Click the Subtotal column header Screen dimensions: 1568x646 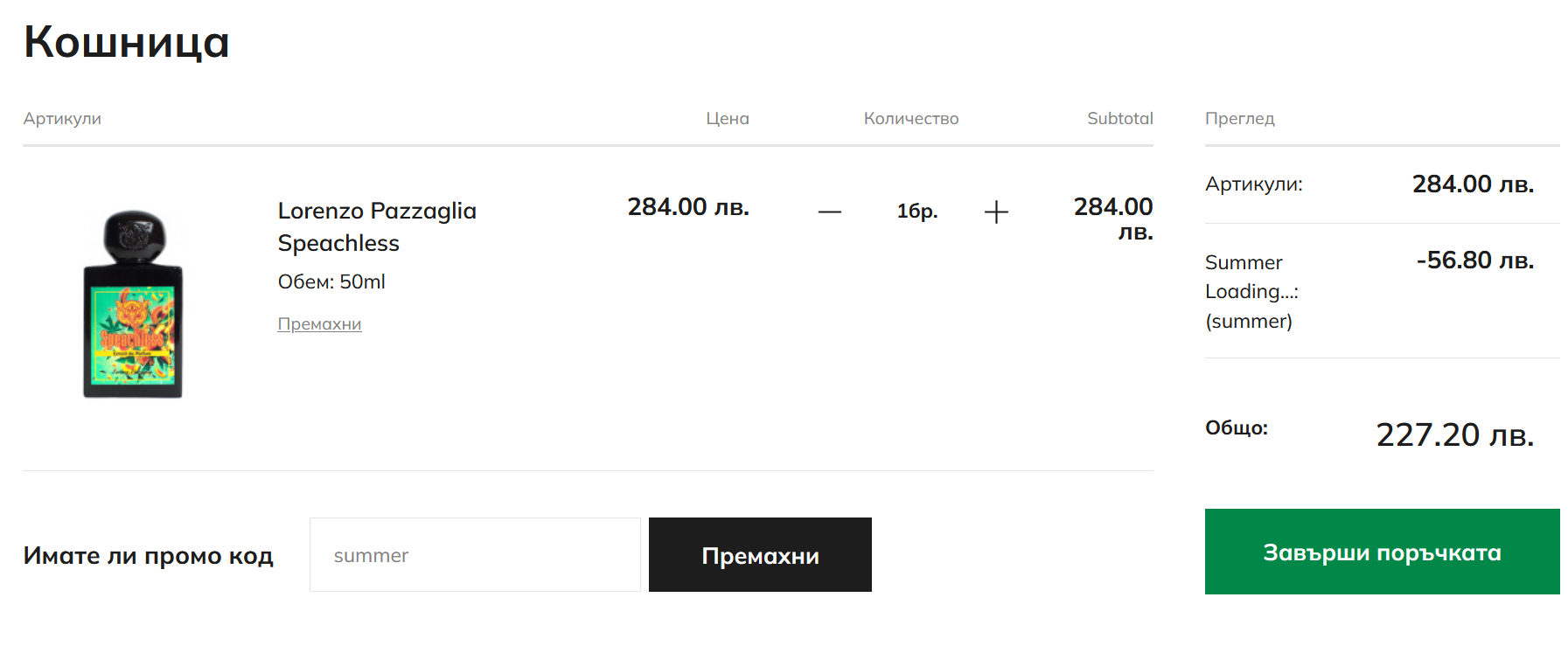tap(1120, 118)
